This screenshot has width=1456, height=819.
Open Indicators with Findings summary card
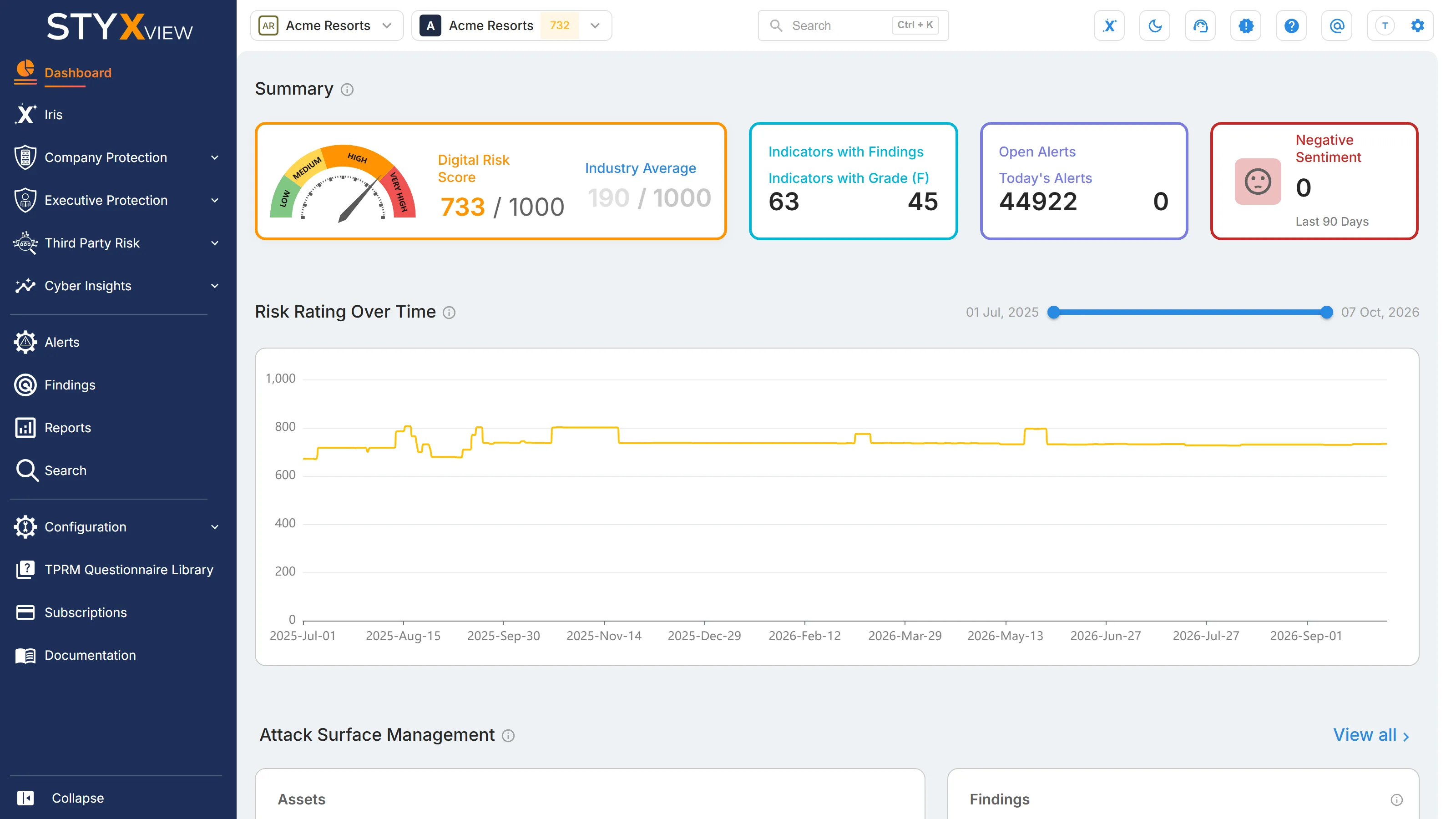[x=853, y=181]
